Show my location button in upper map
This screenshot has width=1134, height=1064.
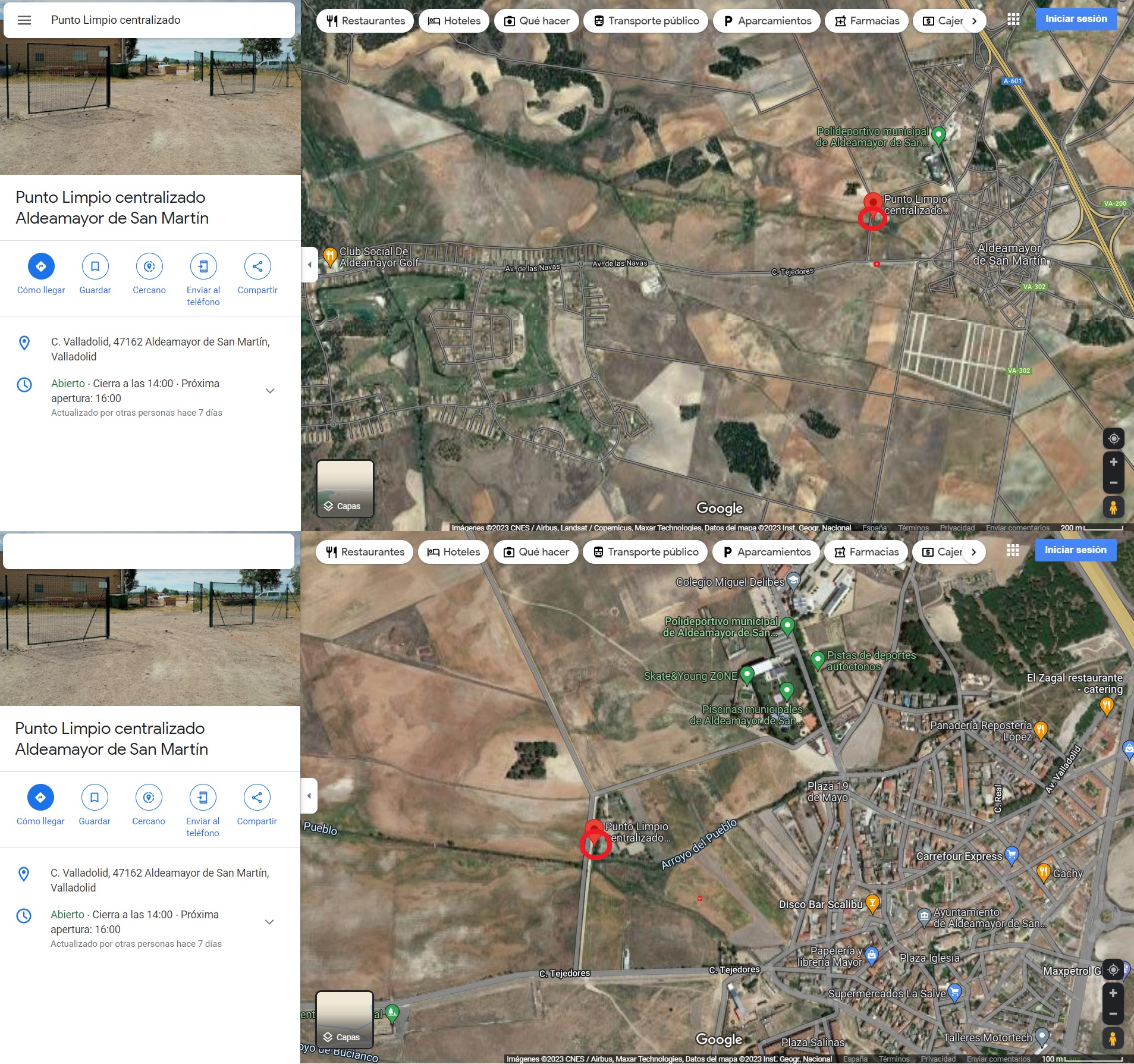1114,439
